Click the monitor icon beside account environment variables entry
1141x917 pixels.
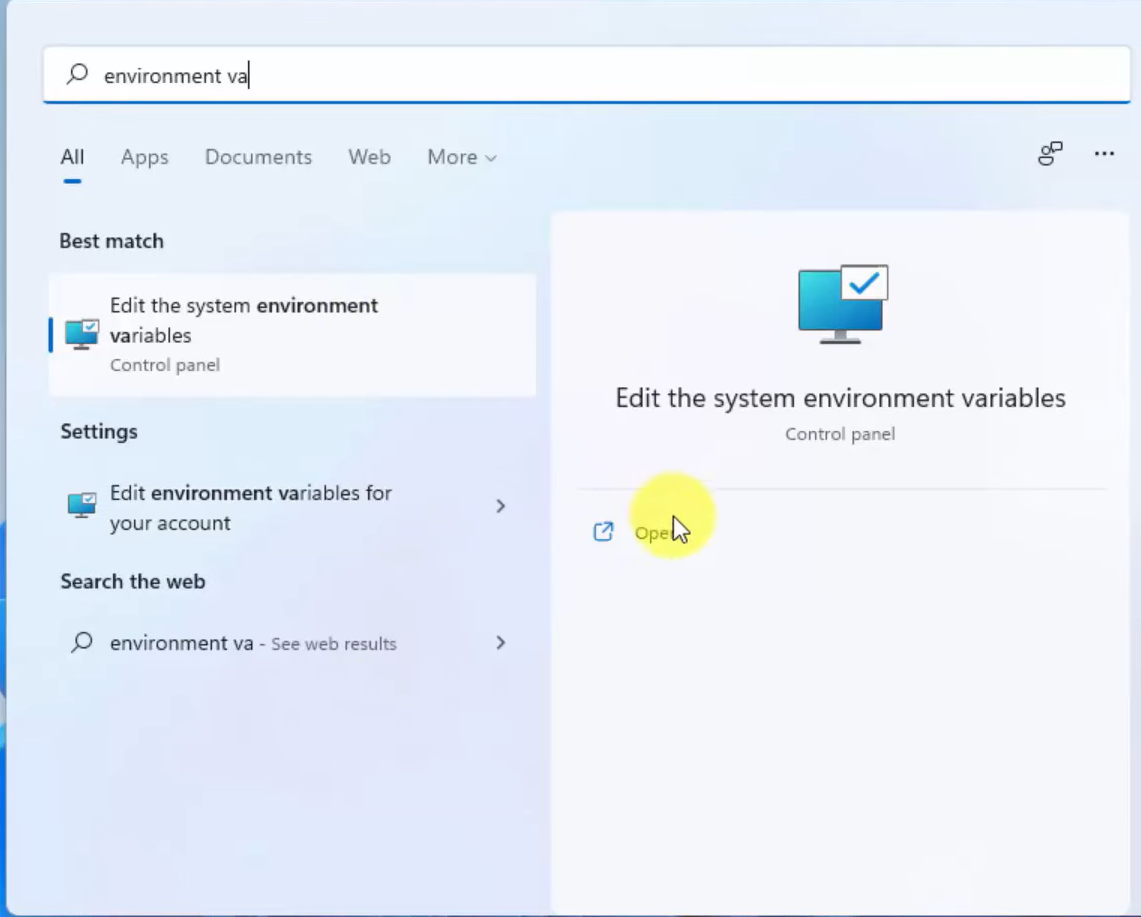pyautogui.click(x=80, y=506)
